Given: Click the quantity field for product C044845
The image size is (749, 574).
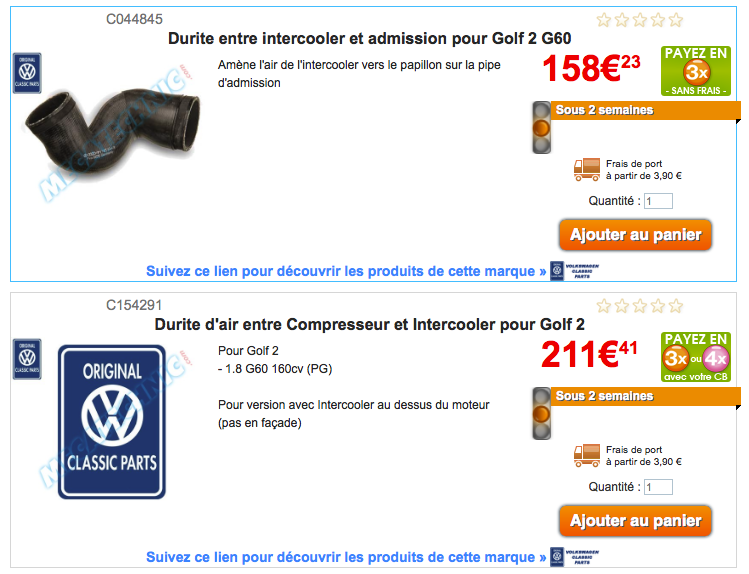Looking at the screenshot, I should click(x=658, y=201).
